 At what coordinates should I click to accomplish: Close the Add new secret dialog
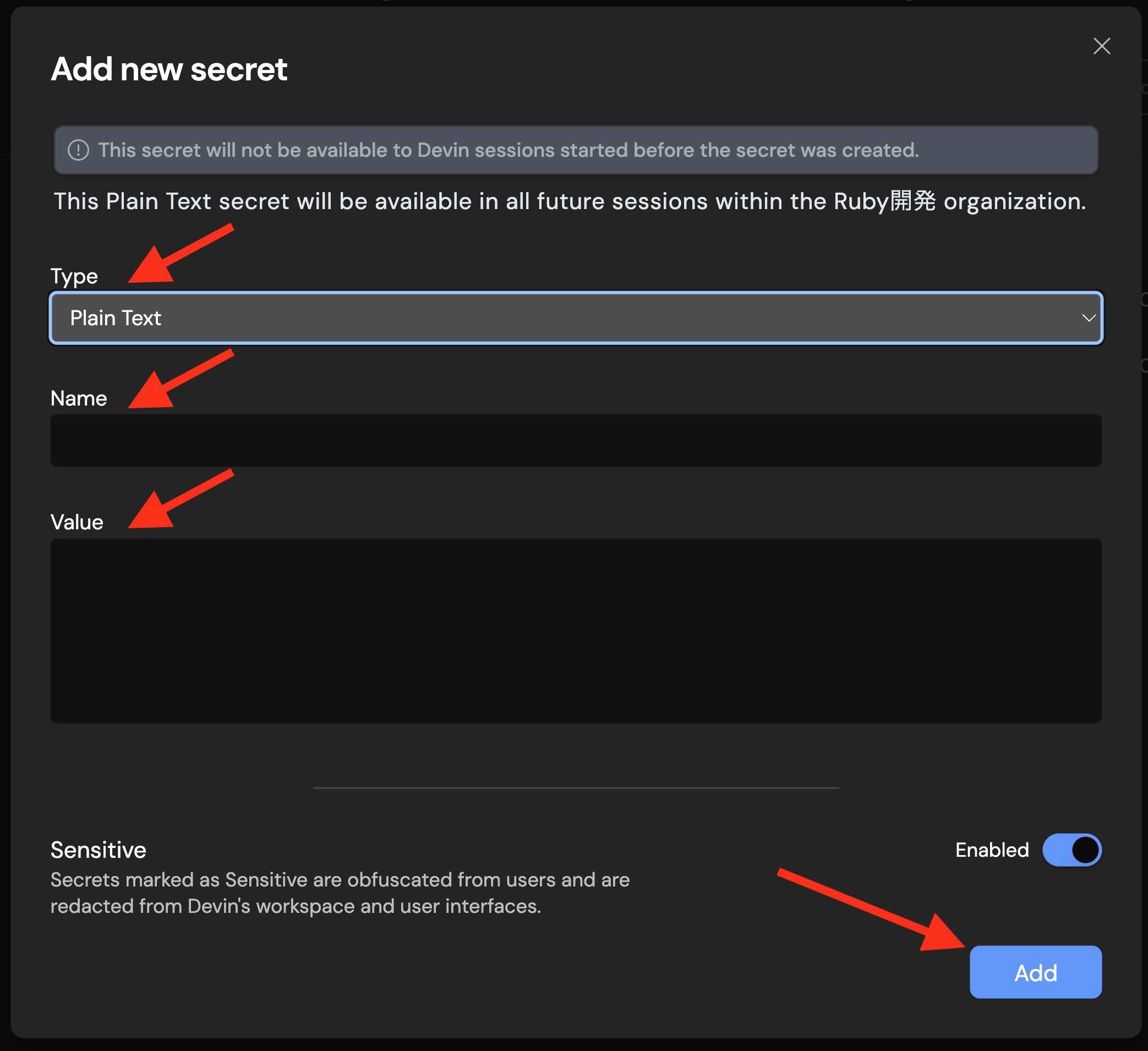click(1101, 46)
